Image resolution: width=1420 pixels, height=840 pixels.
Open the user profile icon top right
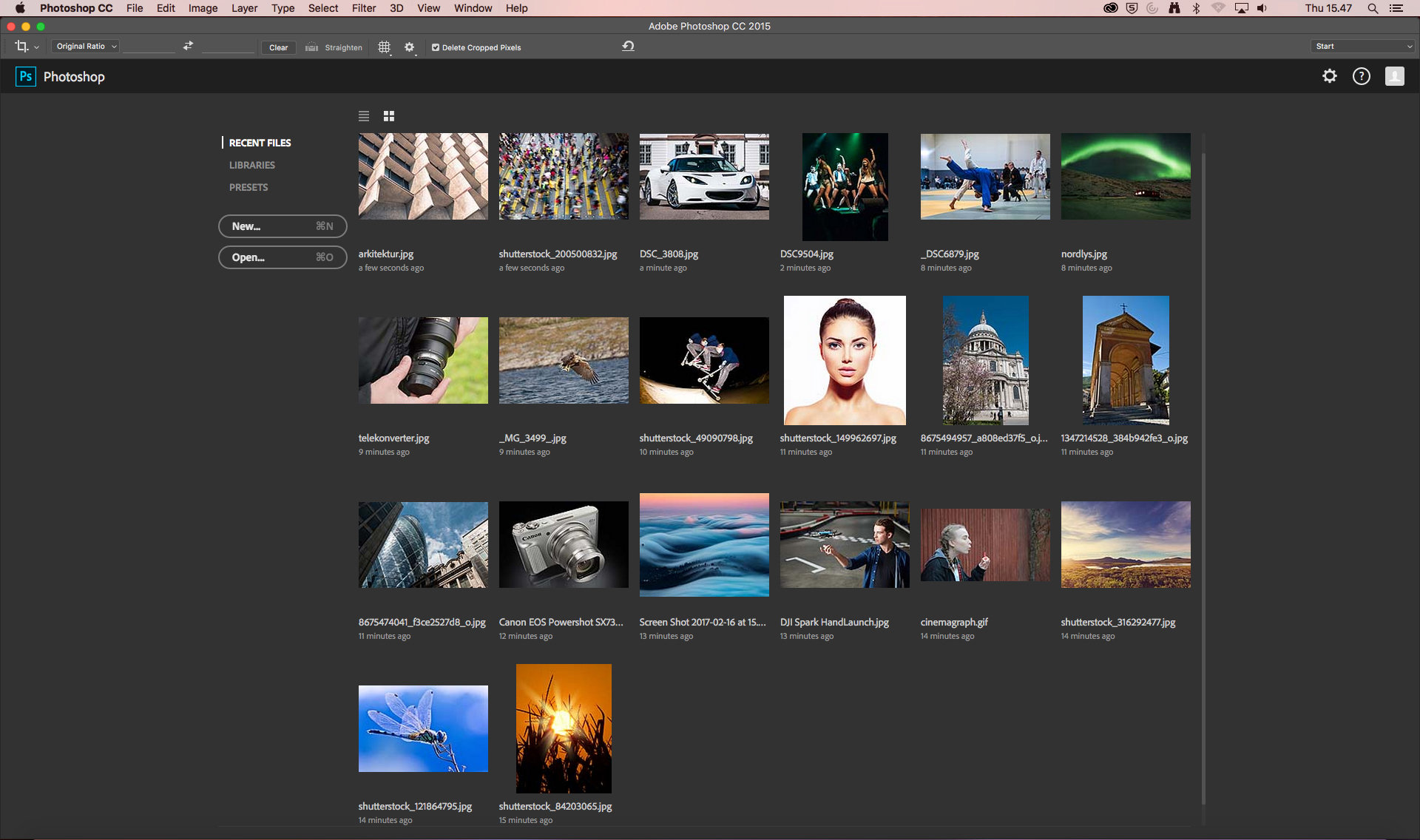click(x=1394, y=76)
